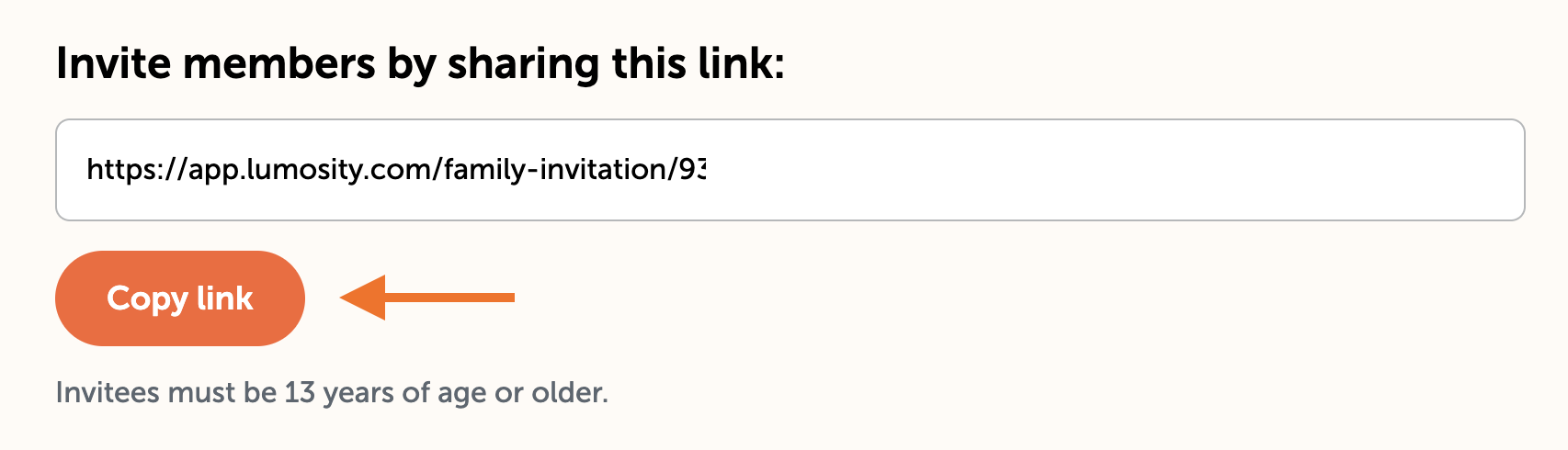Click the arrowhead tip of the orange arrow

347,297
